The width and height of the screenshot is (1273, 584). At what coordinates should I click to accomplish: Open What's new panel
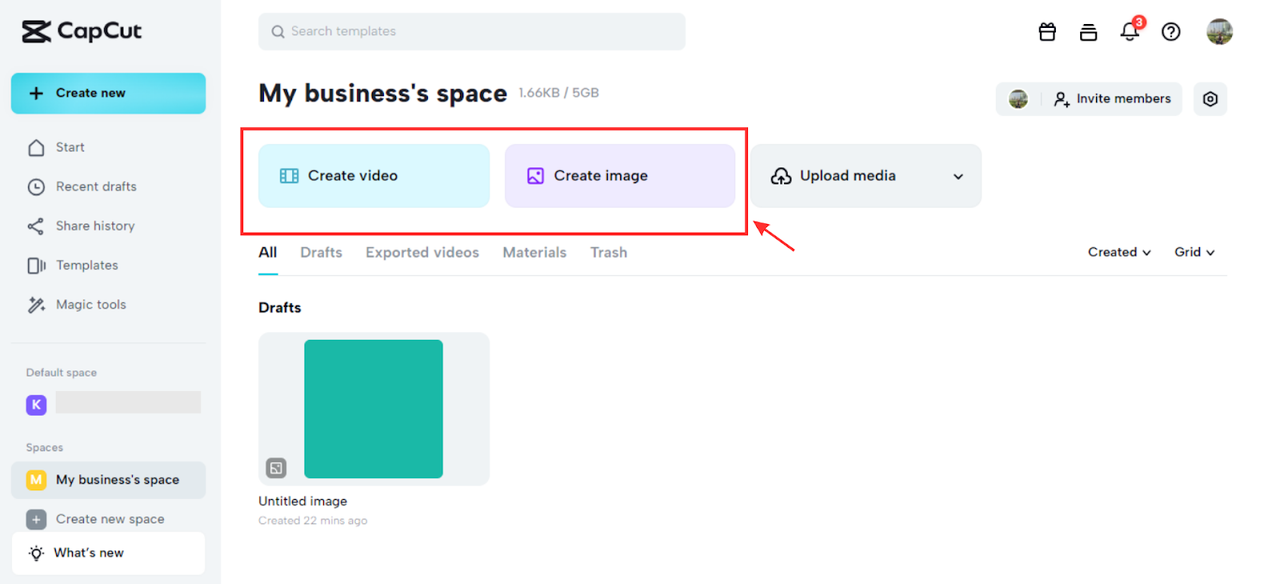[108, 553]
